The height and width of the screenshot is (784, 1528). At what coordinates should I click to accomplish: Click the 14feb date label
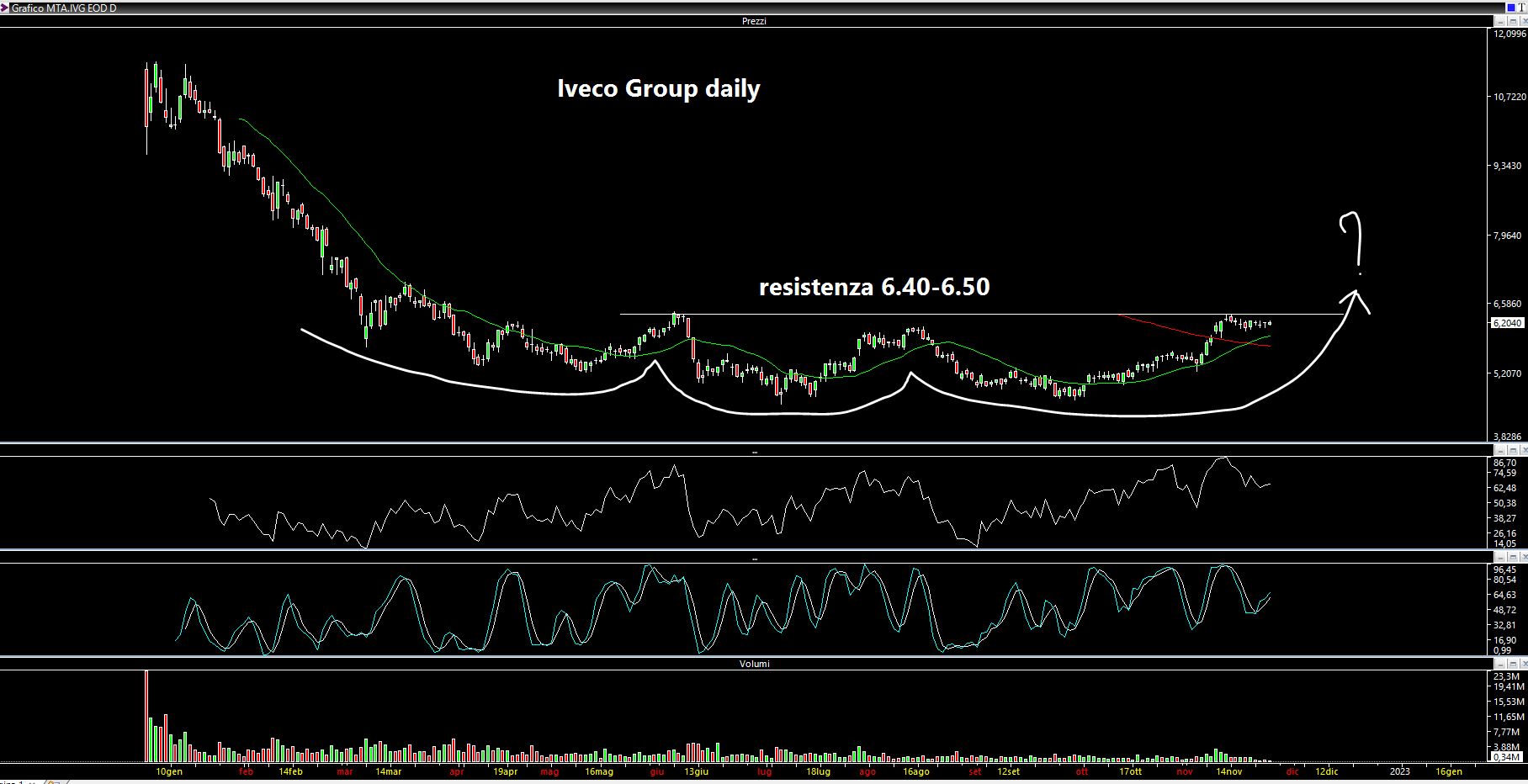290,771
